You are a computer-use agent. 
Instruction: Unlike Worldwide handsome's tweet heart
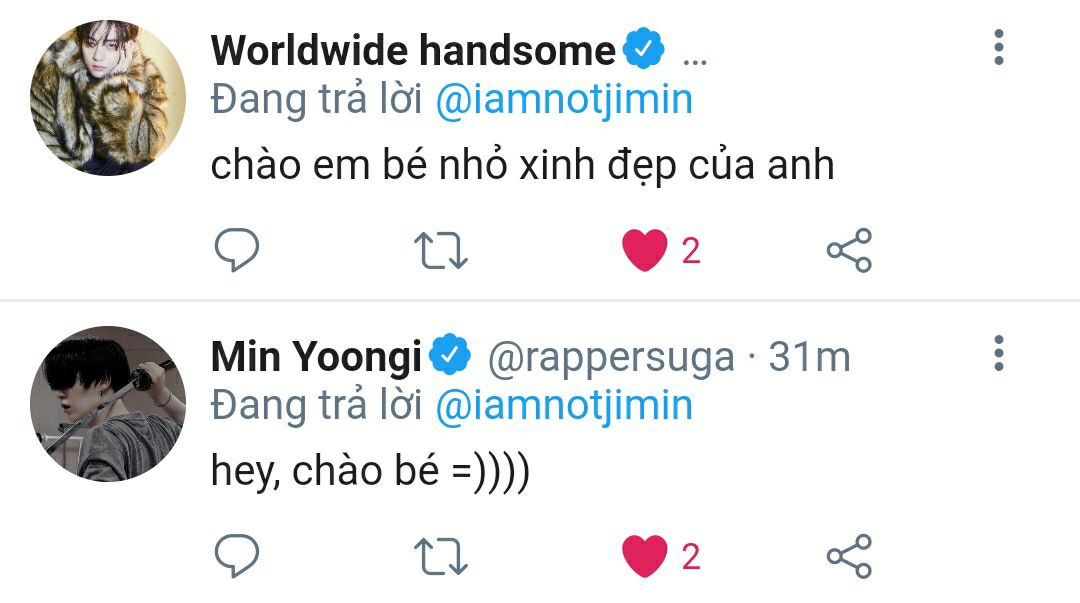(x=645, y=250)
